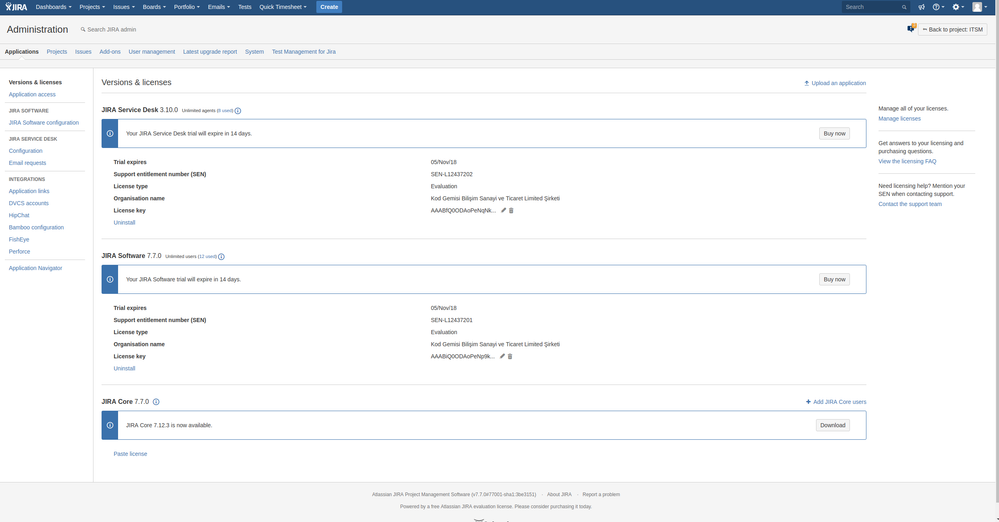Viewport: 999px width, 522px height.
Task: Open HipChat integration in sidebar
Action: click(x=19, y=215)
